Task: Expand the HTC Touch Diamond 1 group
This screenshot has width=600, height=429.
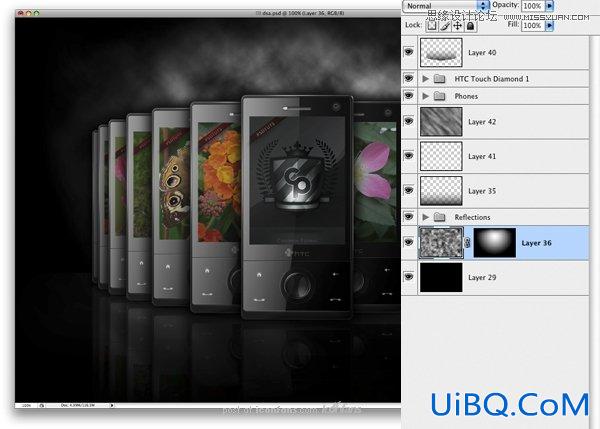Action: click(425, 79)
